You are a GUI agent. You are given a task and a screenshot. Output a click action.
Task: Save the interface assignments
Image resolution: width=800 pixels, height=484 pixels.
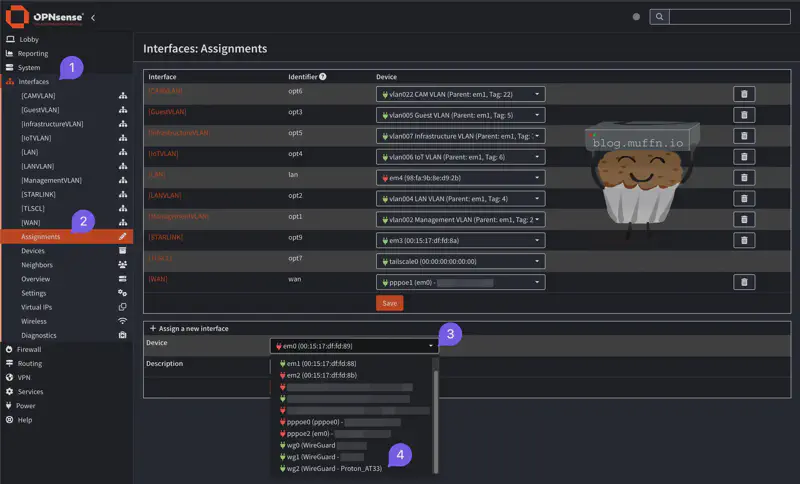click(389, 303)
